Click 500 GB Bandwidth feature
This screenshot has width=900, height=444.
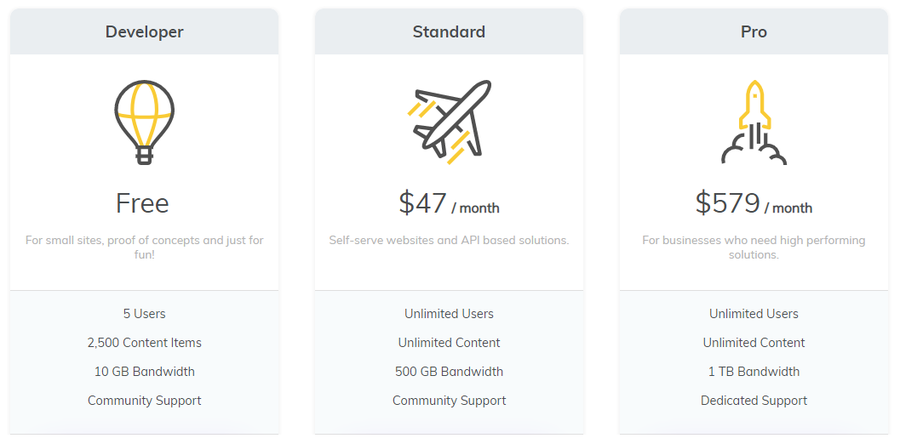[x=449, y=372]
